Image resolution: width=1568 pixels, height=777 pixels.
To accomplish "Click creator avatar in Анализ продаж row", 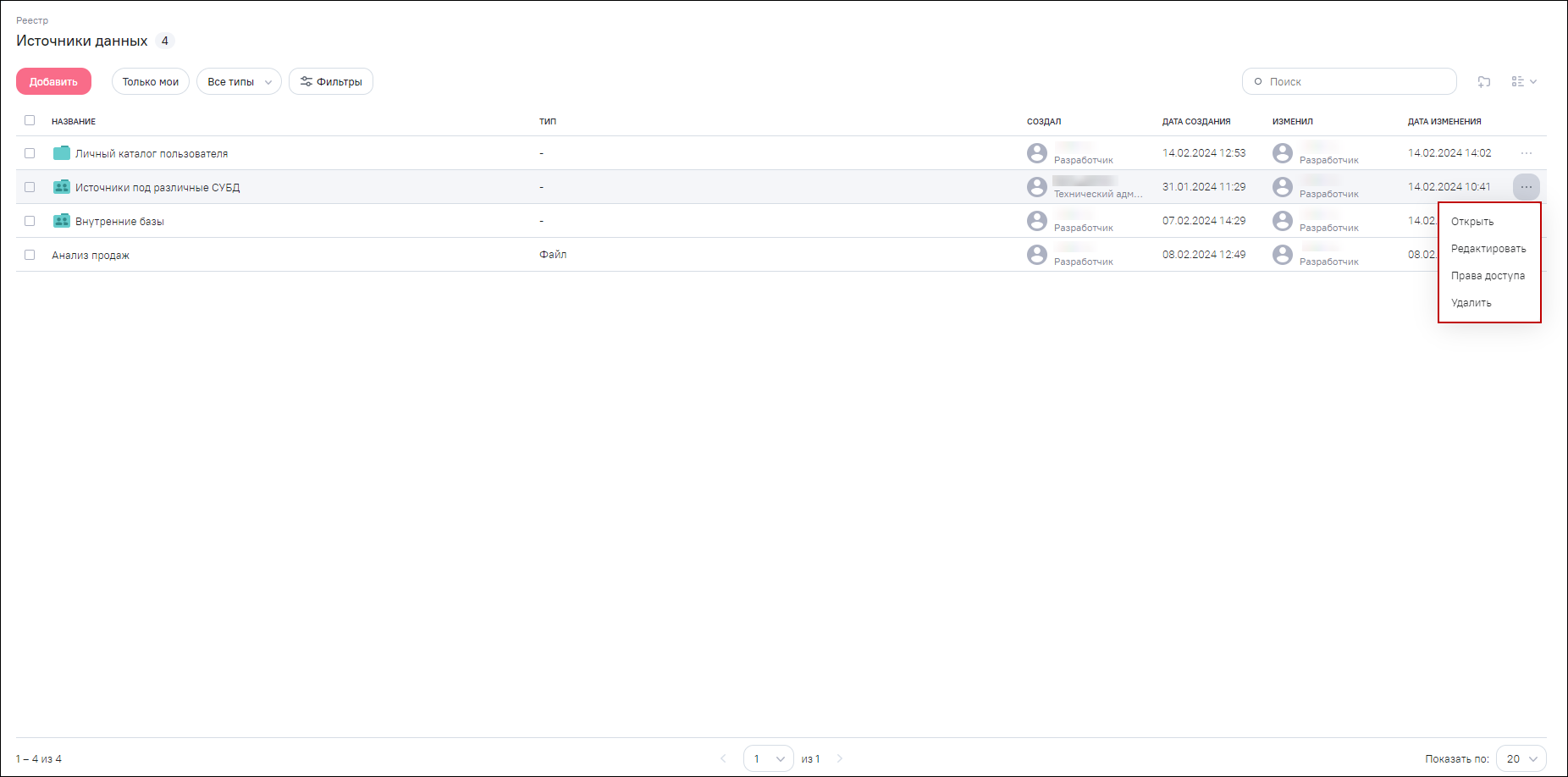I will click(x=1037, y=255).
